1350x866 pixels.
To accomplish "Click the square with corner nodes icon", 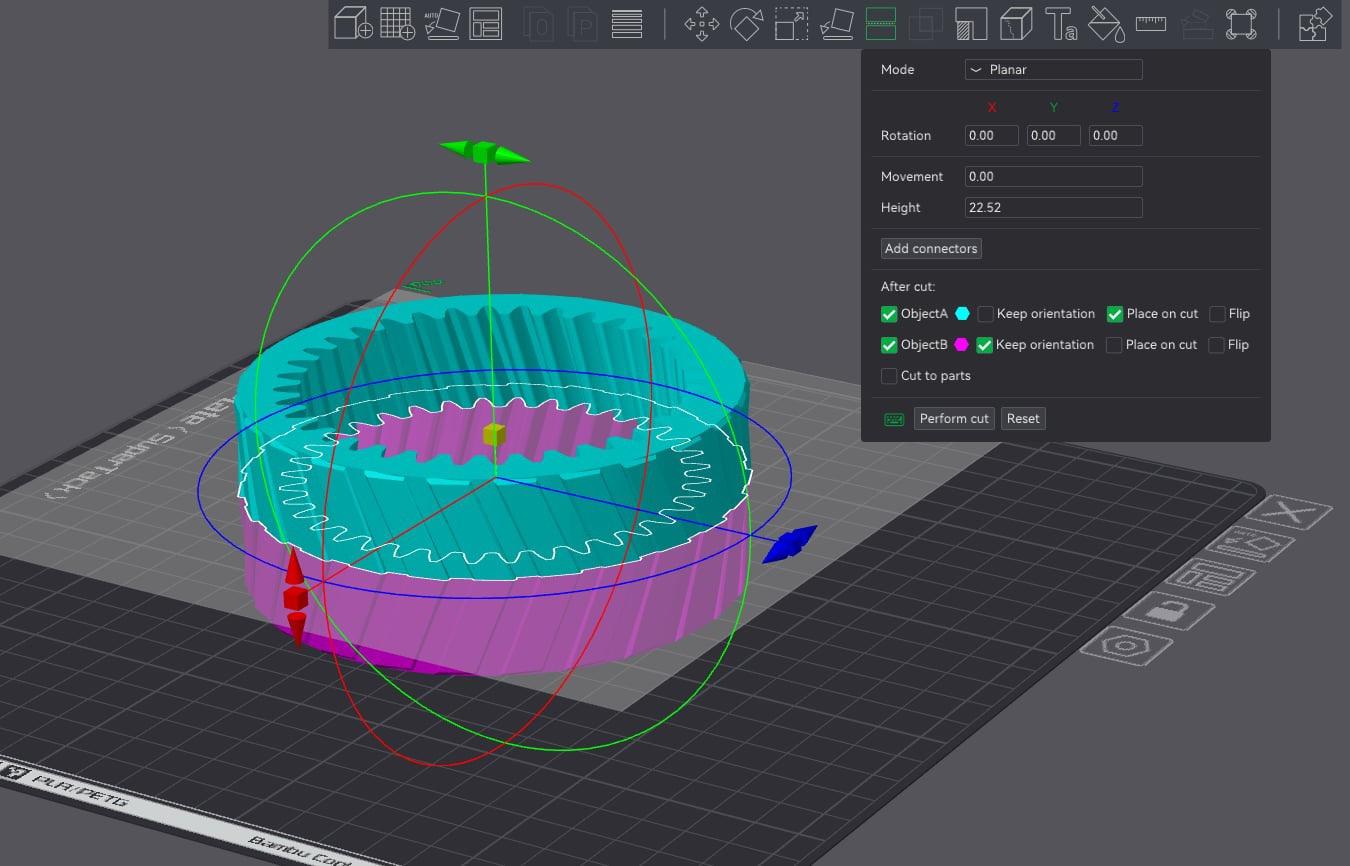I will click(1241, 23).
